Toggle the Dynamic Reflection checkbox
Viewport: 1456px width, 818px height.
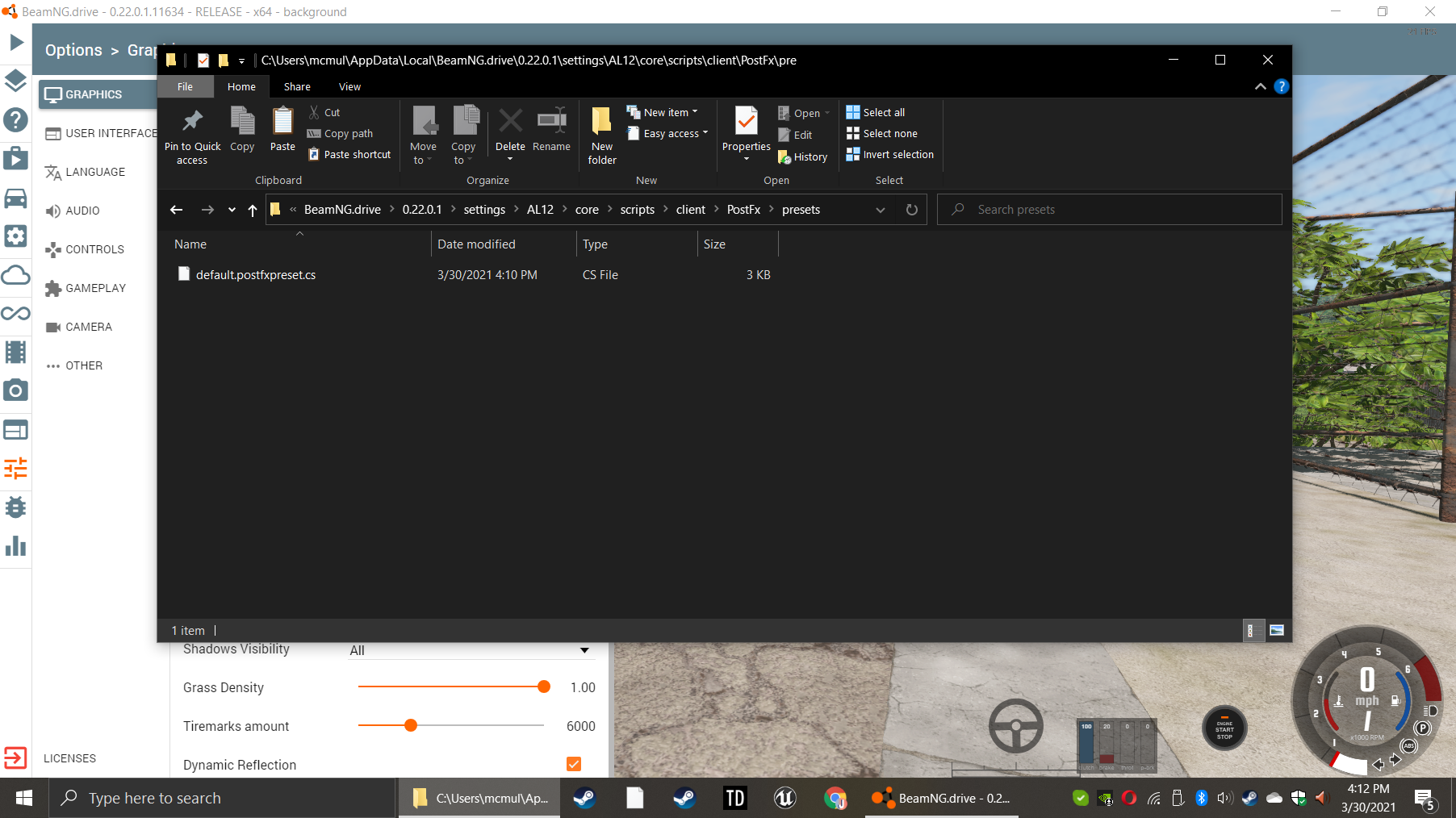tap(574, 764)
